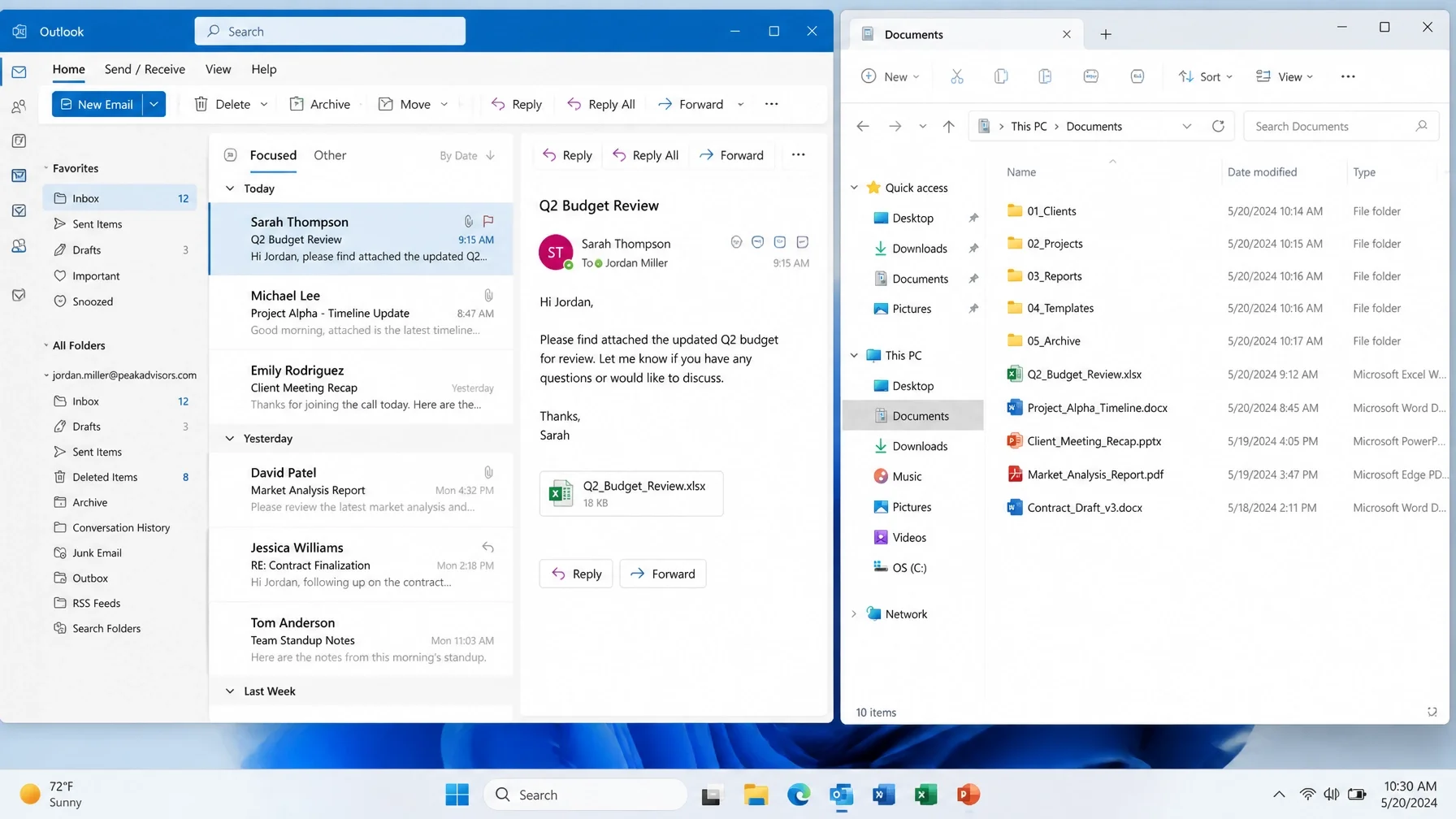Click the Cut scissors icon in File Explorer
Image resolution: width=1456 pixels, height=819 pixels.
click(x=956, y=76)
